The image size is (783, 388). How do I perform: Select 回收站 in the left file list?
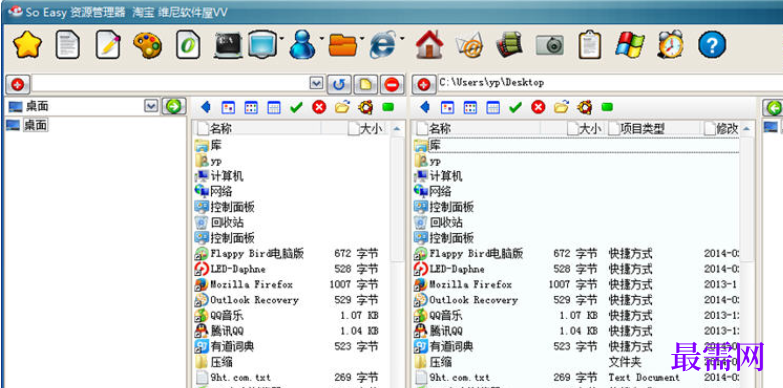(x=227, y=222)
